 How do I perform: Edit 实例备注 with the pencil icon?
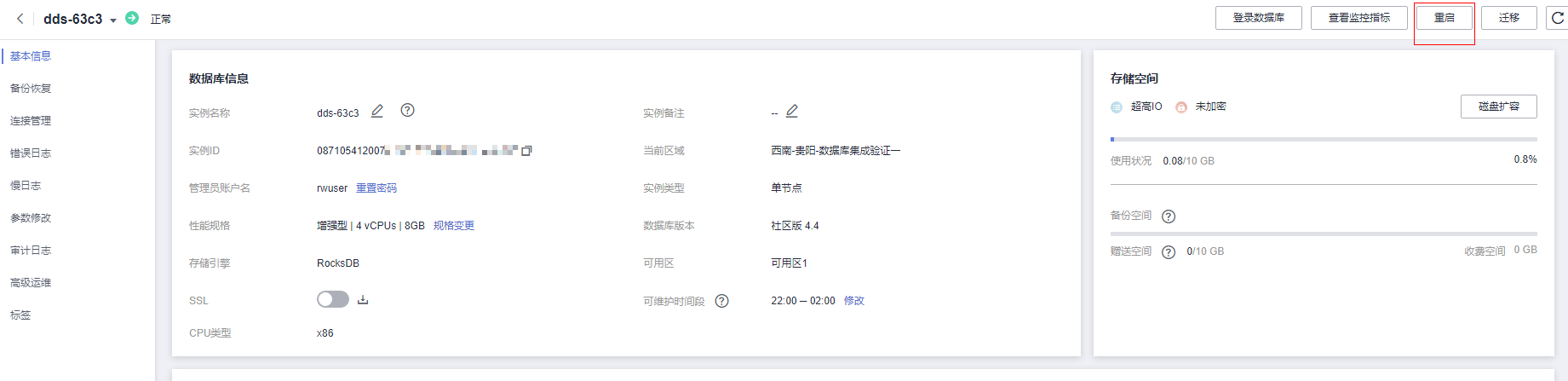point(792,111)
